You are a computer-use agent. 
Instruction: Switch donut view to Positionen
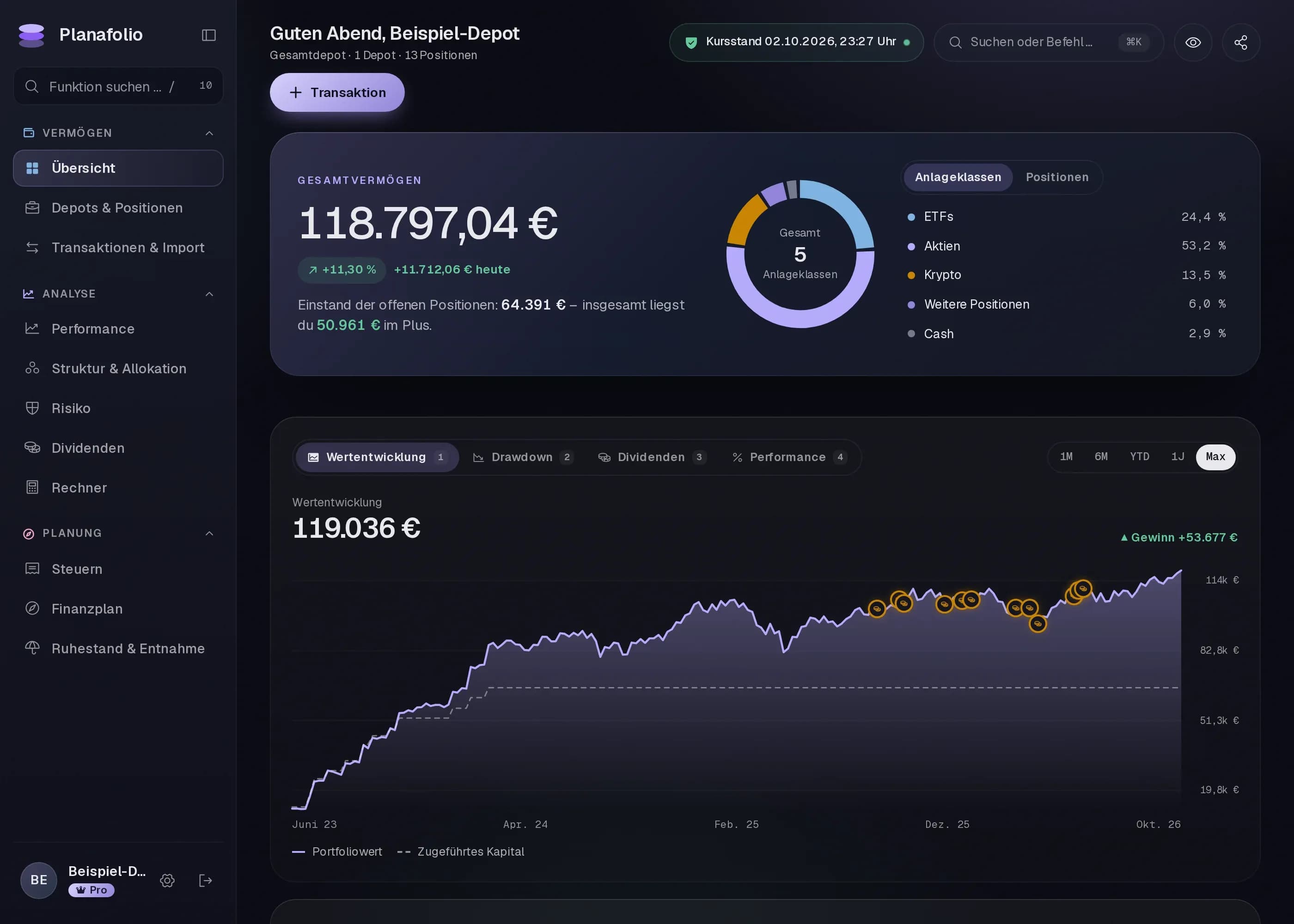click(1057, 177)
